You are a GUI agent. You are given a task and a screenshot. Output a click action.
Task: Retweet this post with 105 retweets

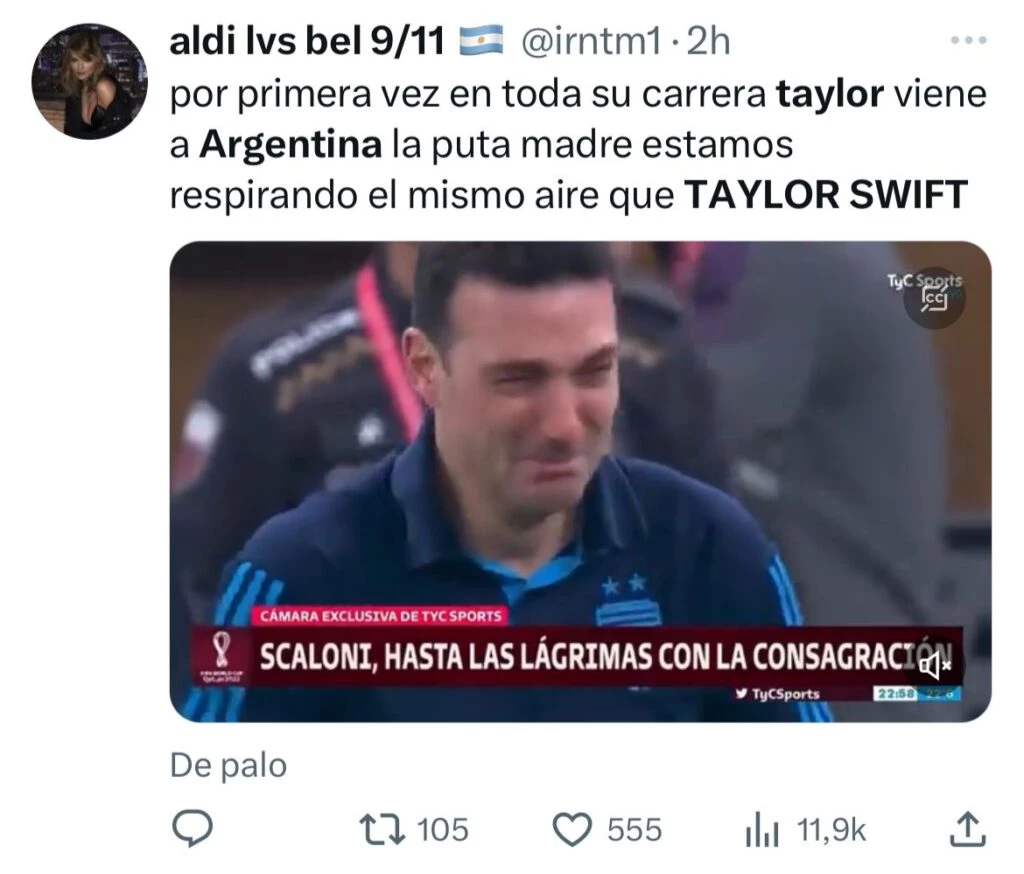coord(383,830)
